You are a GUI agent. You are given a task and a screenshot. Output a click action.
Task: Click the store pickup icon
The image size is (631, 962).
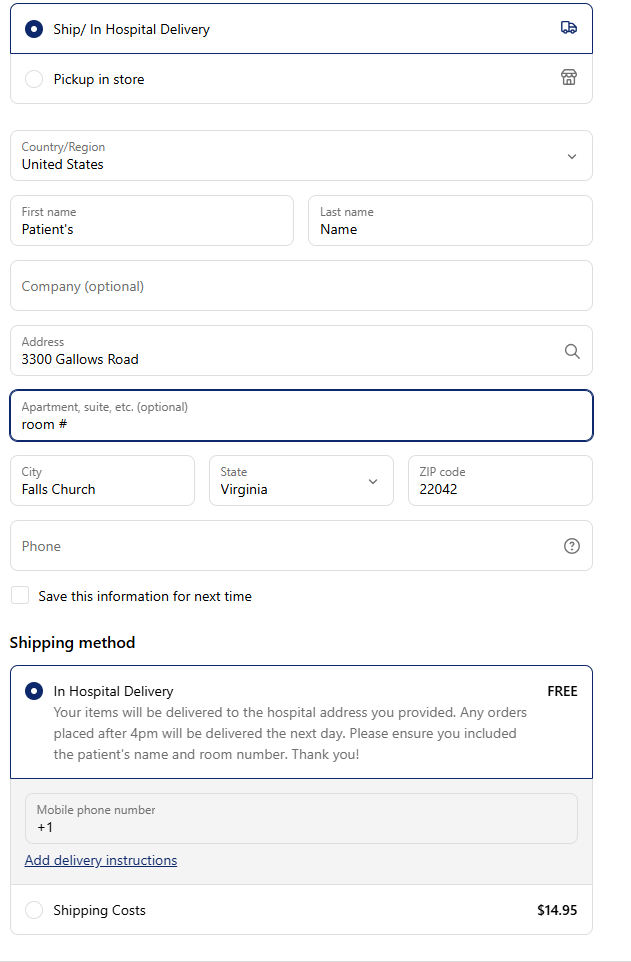[568, 78]
